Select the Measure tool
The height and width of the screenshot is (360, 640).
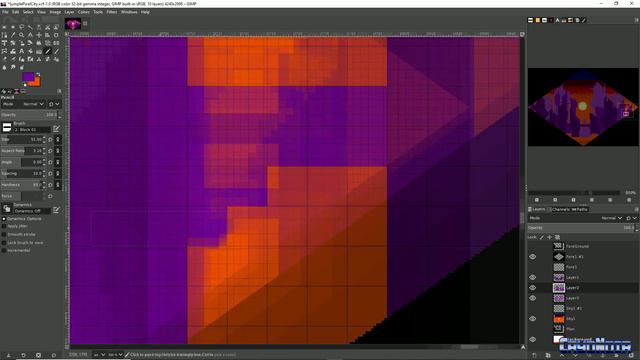[30, 35]
